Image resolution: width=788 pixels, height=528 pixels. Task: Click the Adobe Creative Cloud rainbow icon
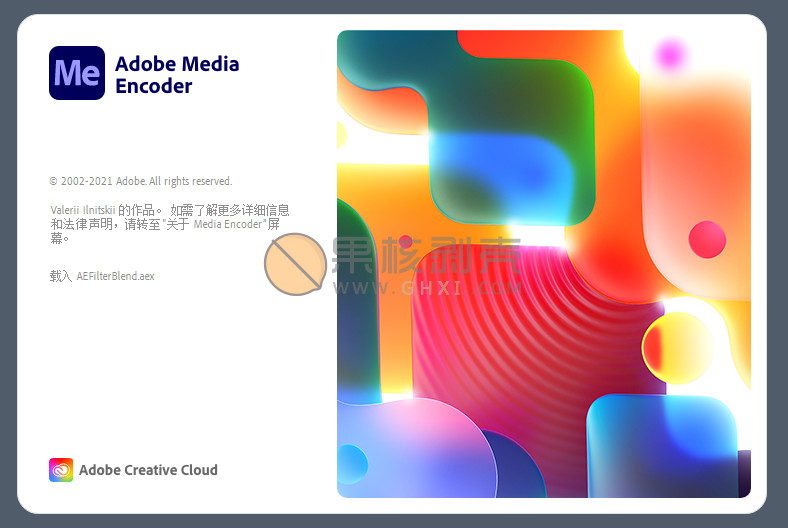pos(61,470)
